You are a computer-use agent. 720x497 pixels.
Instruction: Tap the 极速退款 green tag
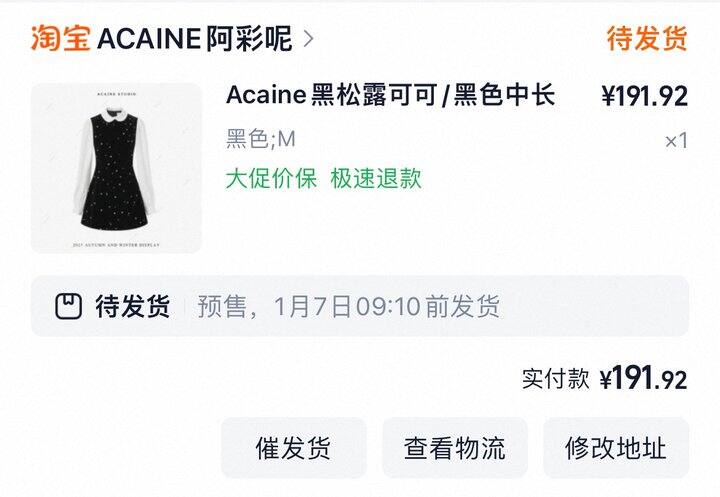point(376,178)
